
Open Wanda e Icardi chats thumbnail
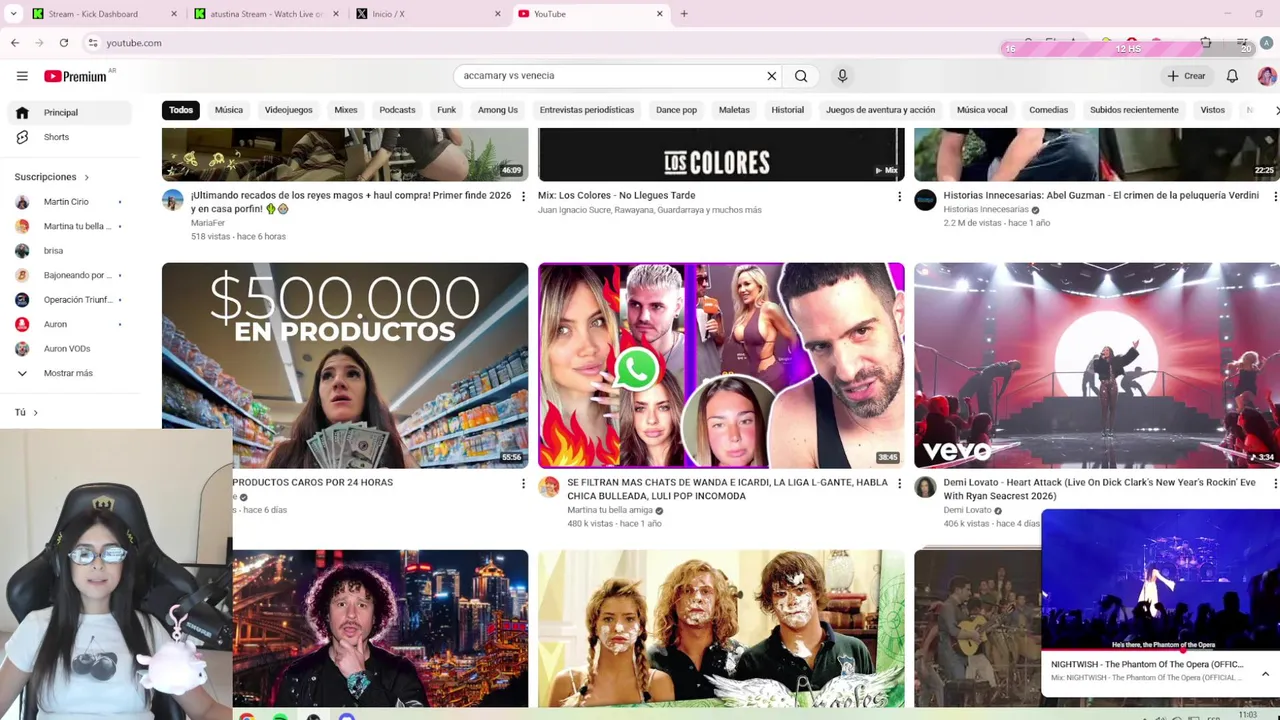(721, 366)
